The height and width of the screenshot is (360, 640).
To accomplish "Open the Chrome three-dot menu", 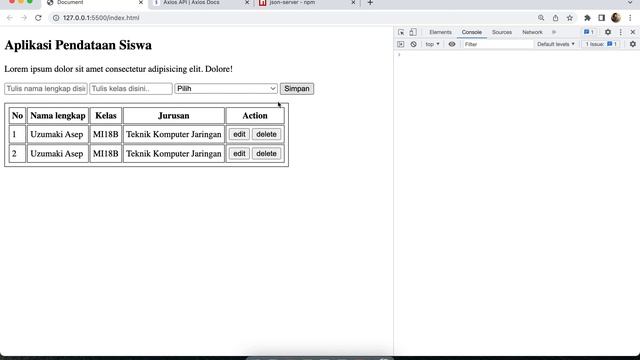I will click(x=630, y=18).
